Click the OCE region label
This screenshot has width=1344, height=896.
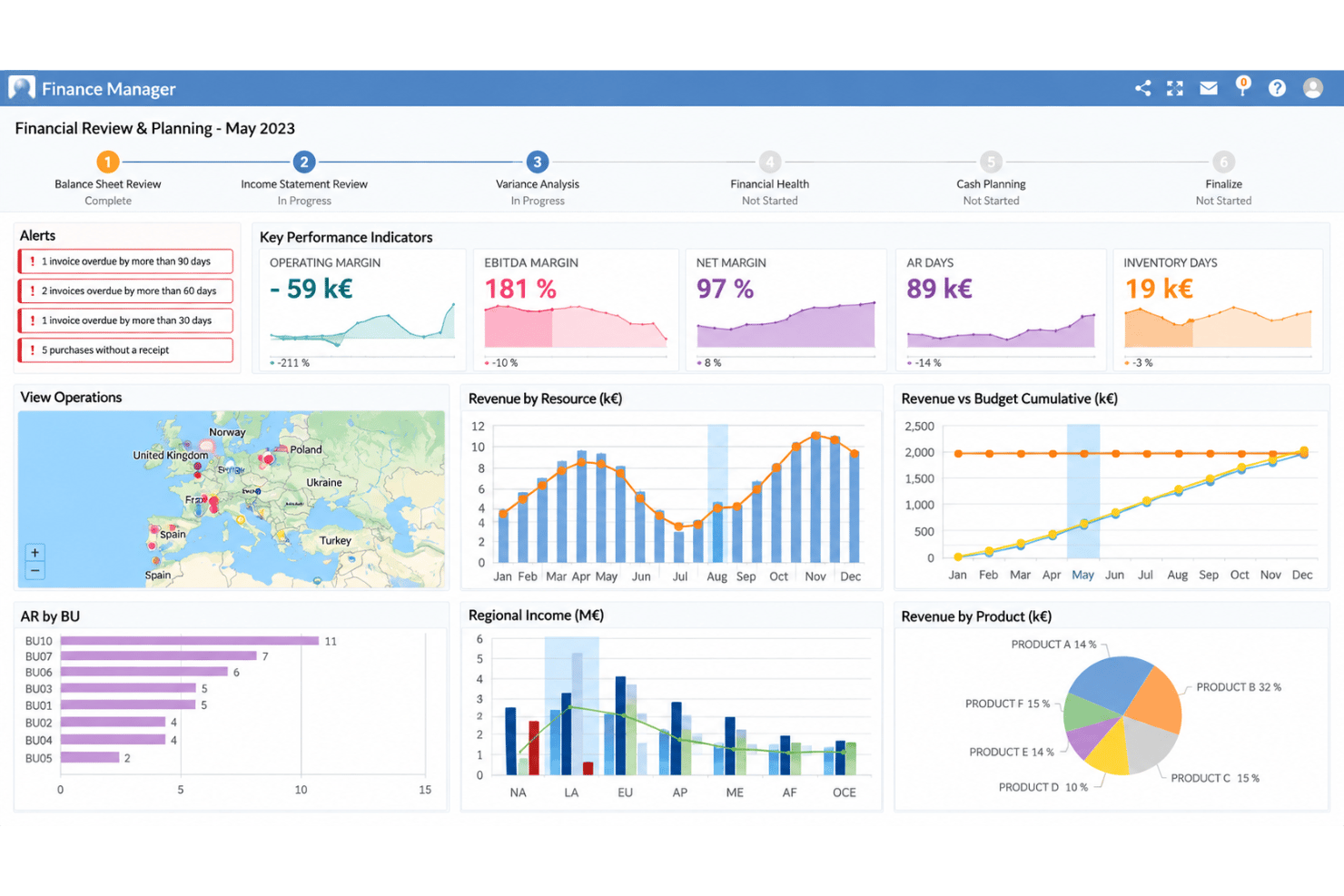click(844, 793)
